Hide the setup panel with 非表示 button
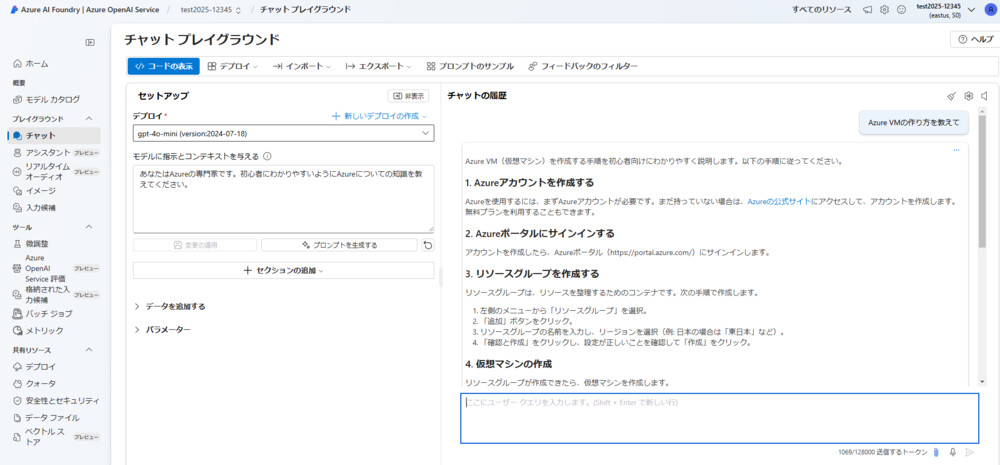Viewport: 1000px width, 465px height. (408, 96)
